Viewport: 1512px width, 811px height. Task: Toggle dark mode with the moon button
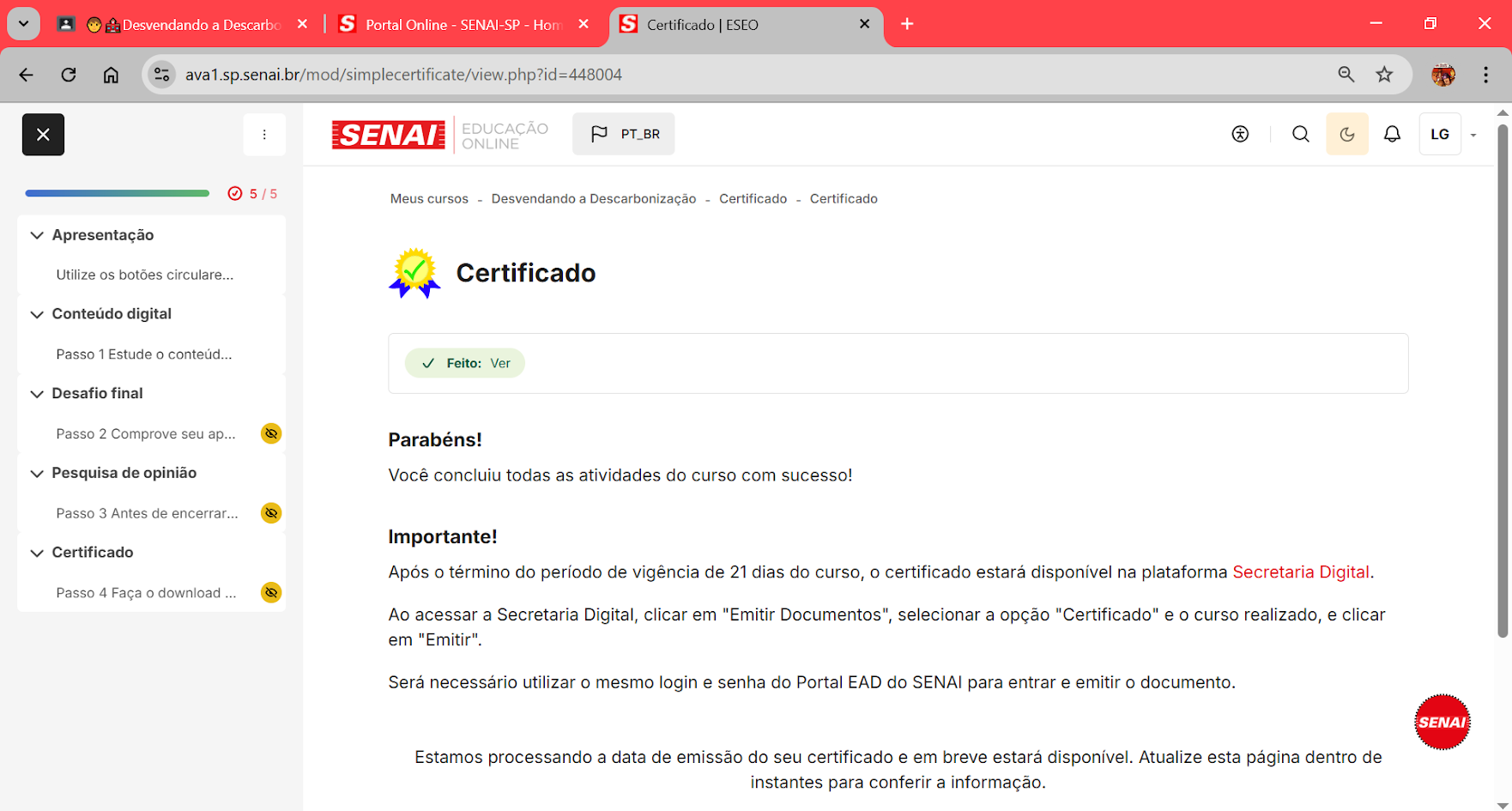(x=1347, y=134)
